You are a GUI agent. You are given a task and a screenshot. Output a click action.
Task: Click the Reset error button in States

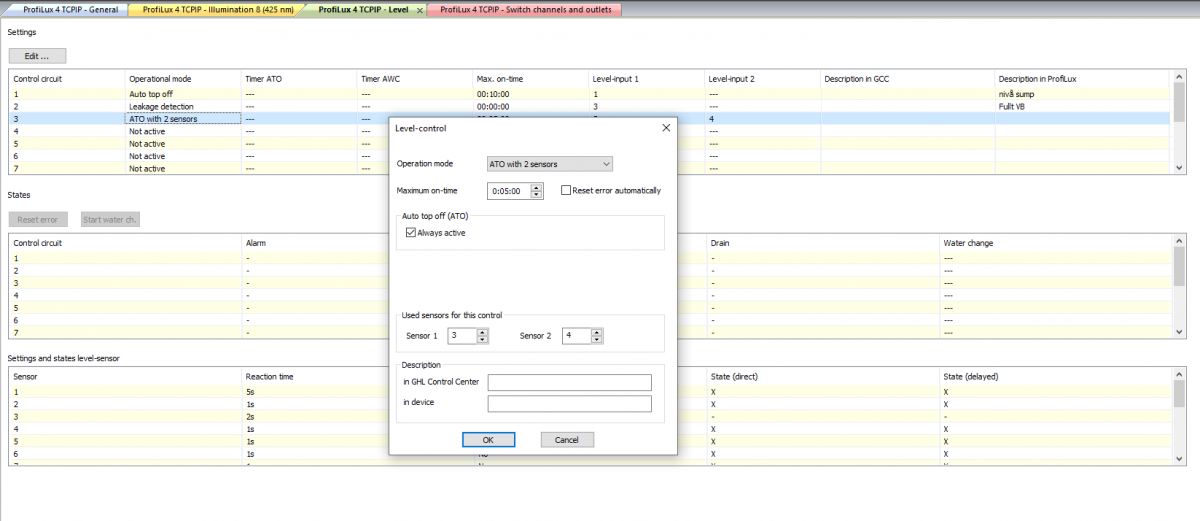click(38, 219)
